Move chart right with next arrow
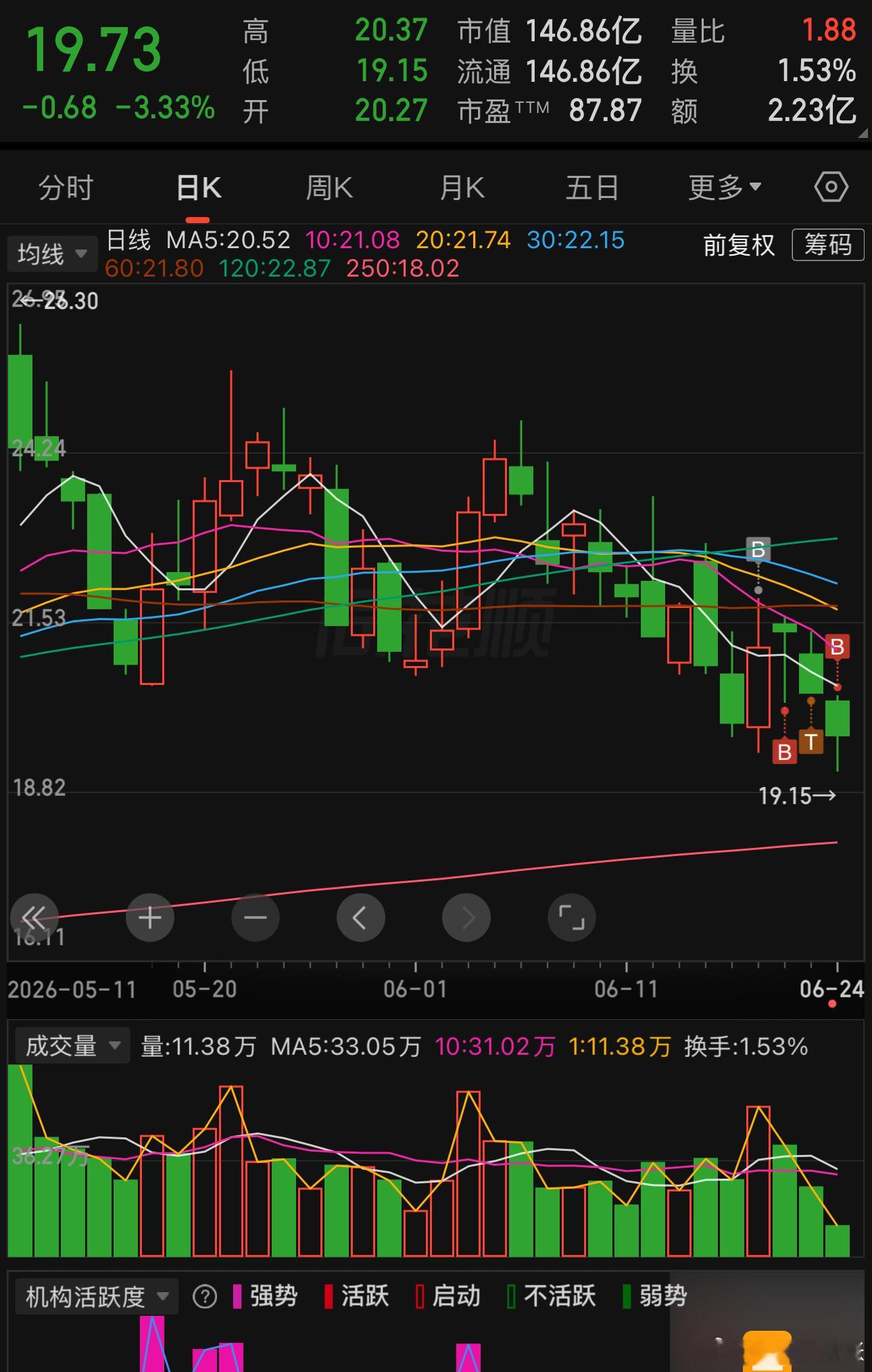The width and height of the screenshot is (872, 1372). click(466, 918)
